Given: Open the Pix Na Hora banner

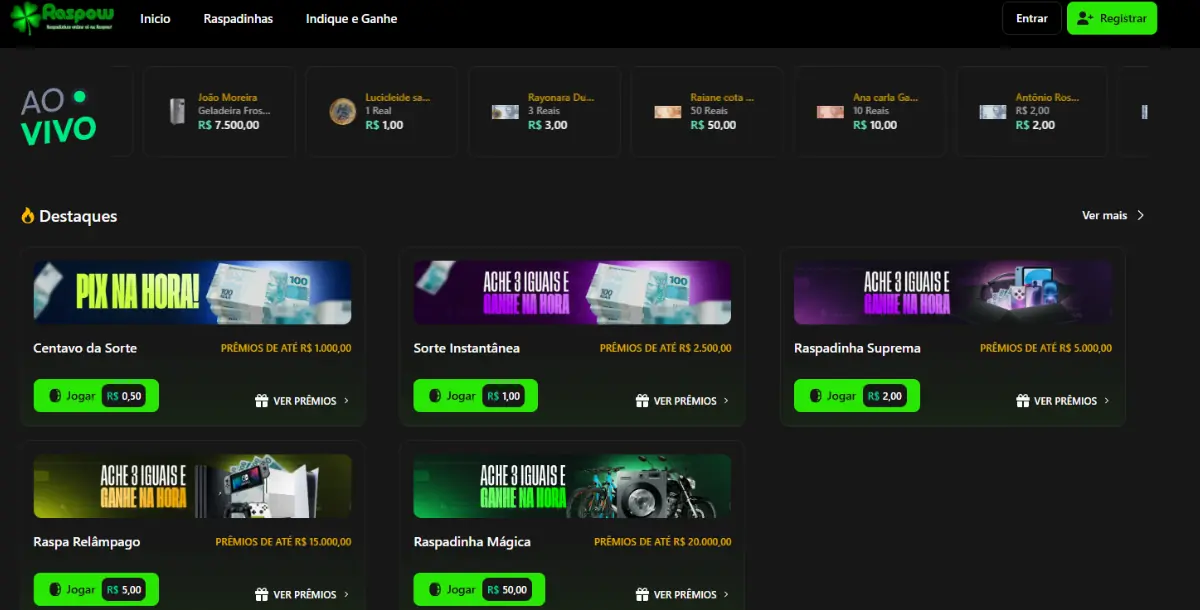Looking at the screenshot, I should [192, 292].
